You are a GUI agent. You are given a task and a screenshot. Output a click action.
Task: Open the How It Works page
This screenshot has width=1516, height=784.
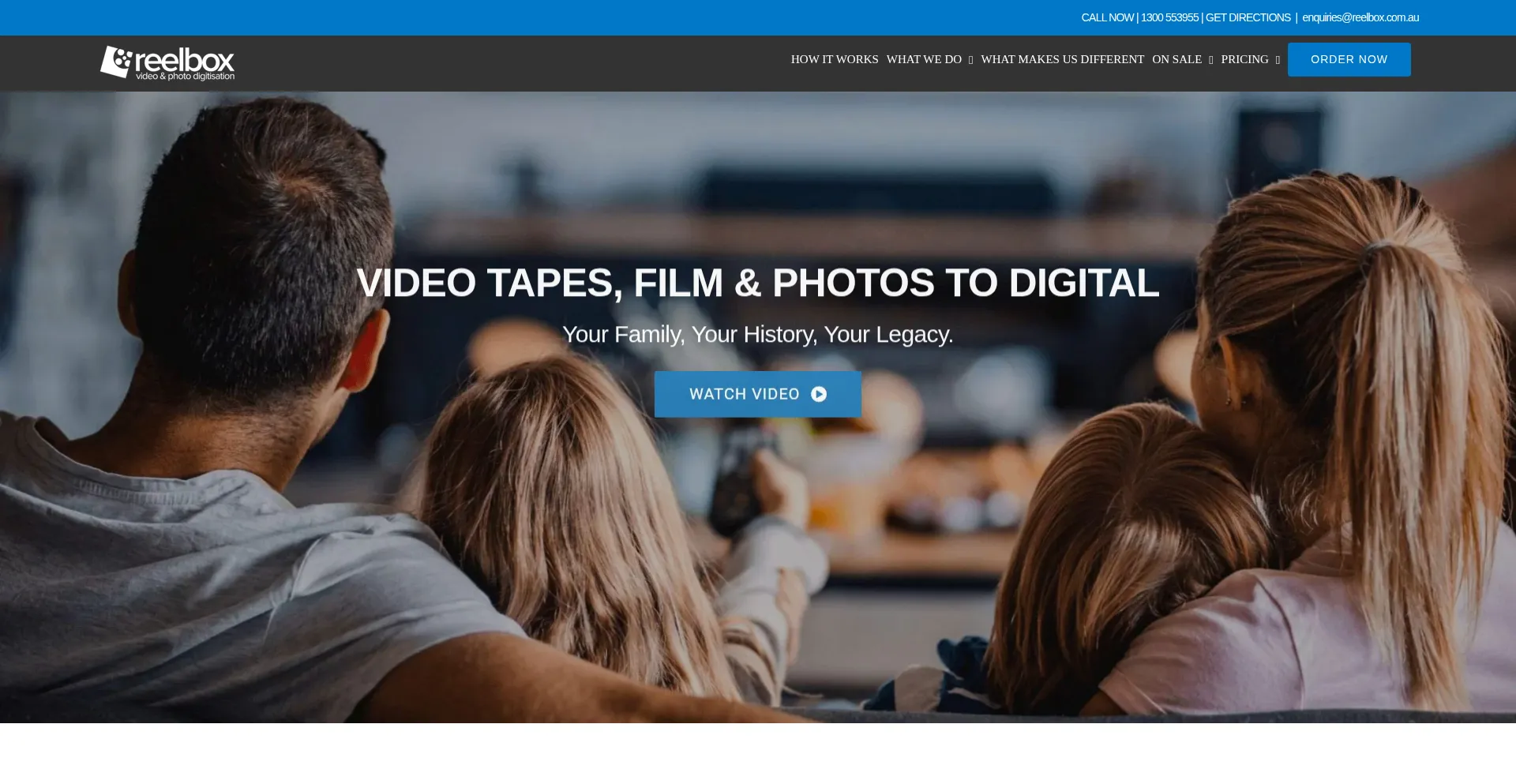tap(834, 59)
